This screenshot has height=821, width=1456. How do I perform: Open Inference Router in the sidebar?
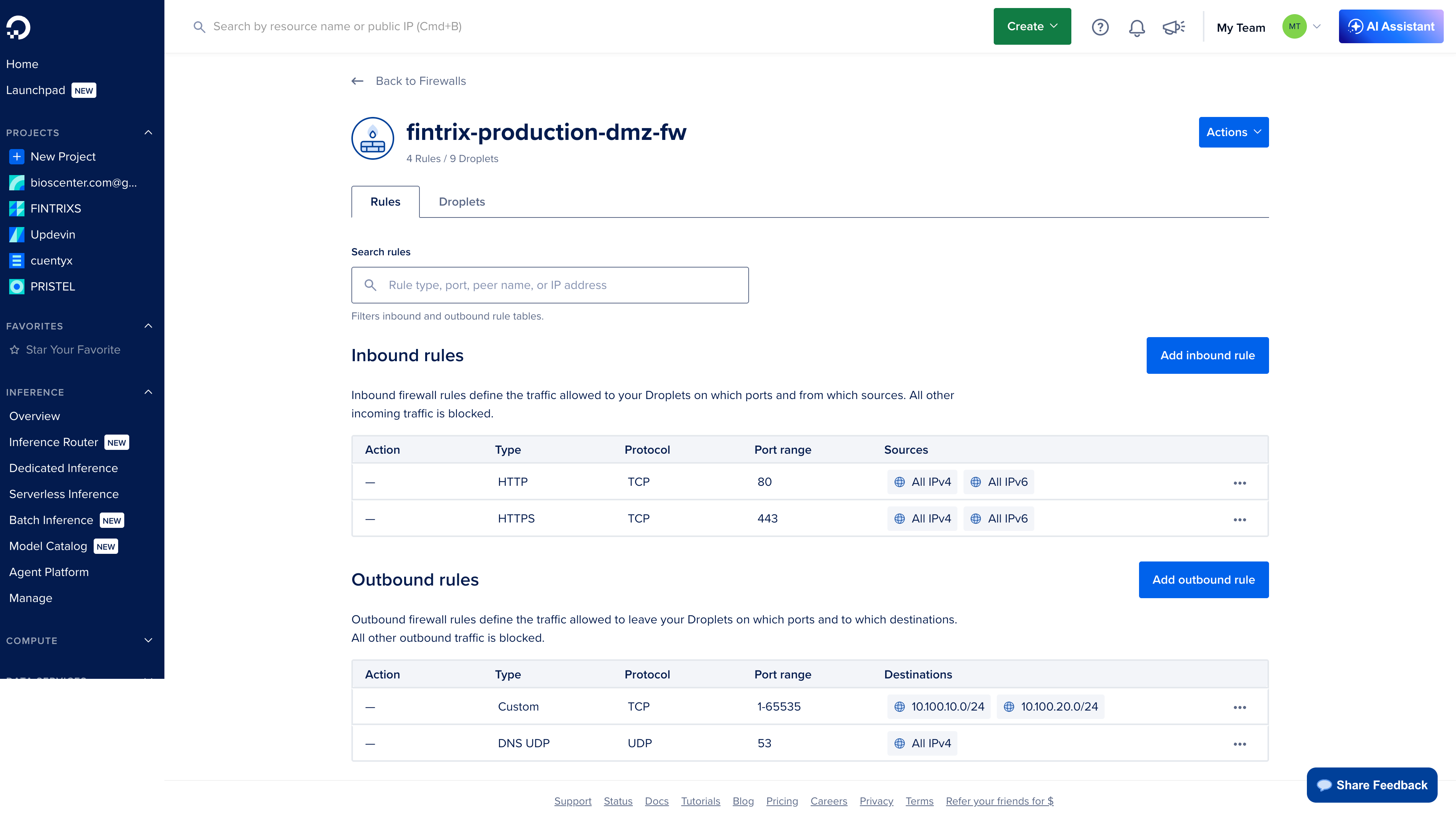(54, 442)
